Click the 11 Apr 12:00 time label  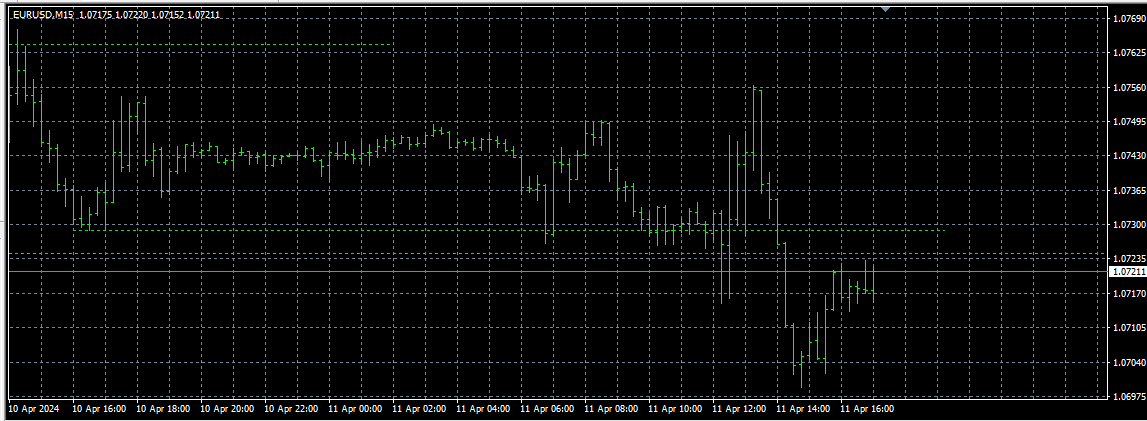(740, 409)
